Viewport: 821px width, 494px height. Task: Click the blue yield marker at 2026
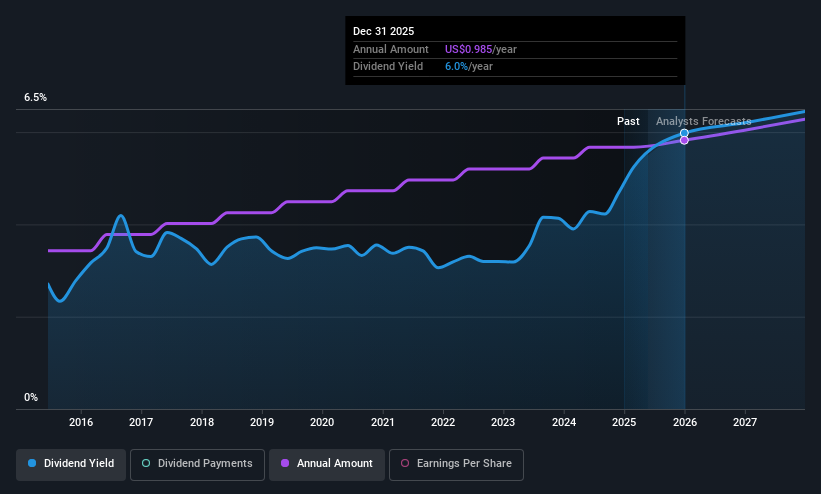684,133
